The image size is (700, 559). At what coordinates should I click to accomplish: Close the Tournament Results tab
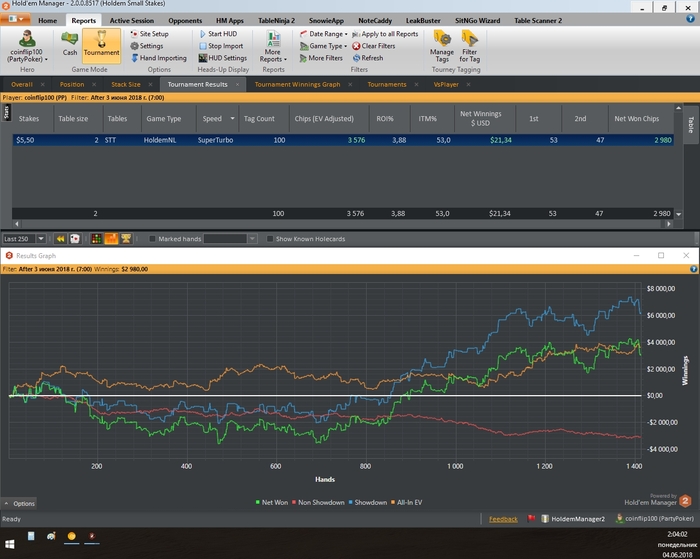[238, 84]
